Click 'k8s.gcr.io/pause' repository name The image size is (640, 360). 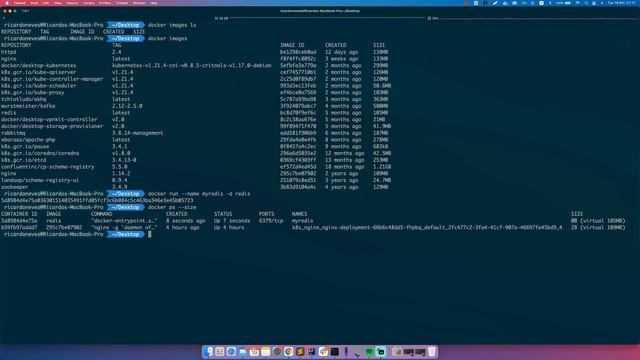tap(25, 146)
